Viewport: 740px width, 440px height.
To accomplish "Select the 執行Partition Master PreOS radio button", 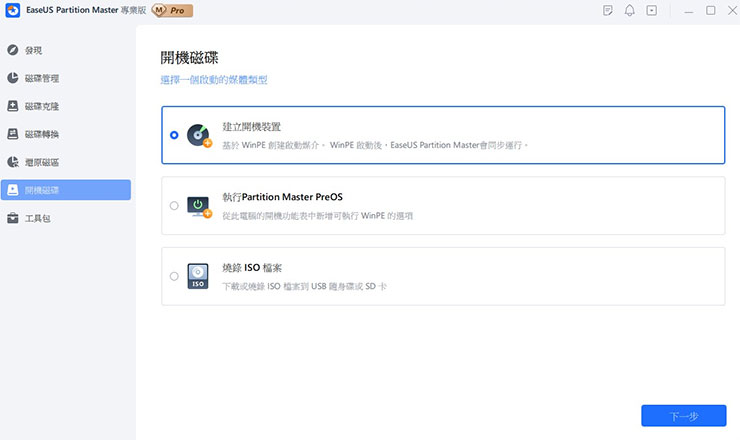I will click(174, 205).
